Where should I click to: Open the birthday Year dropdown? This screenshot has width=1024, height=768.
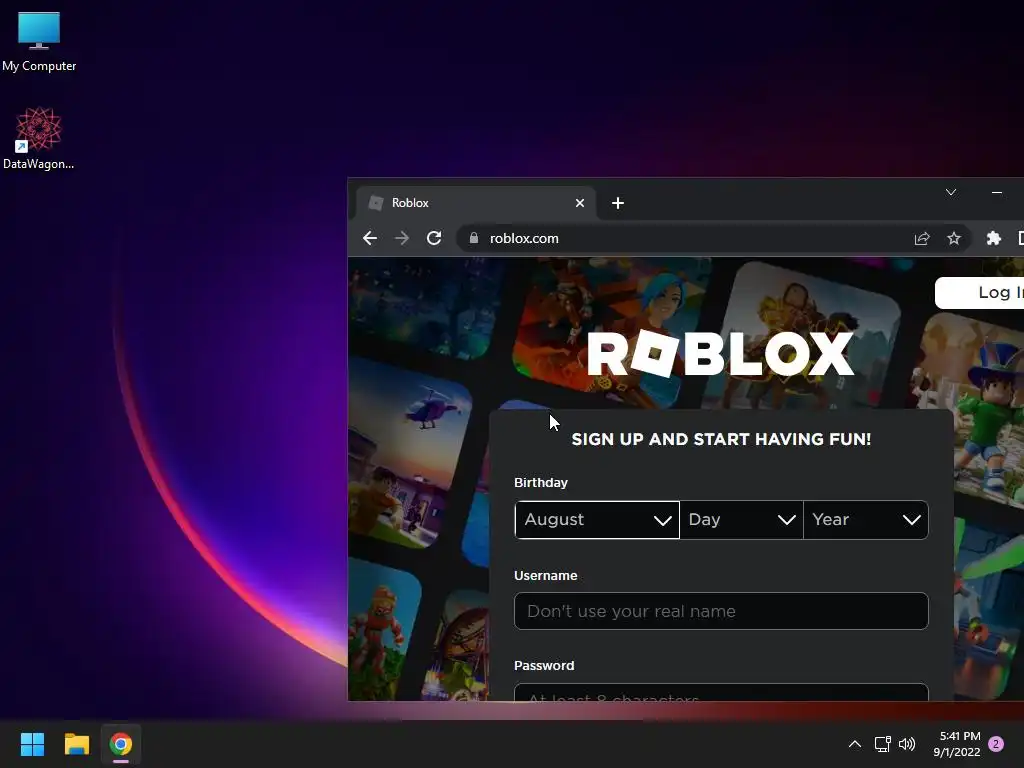point(866,520)
